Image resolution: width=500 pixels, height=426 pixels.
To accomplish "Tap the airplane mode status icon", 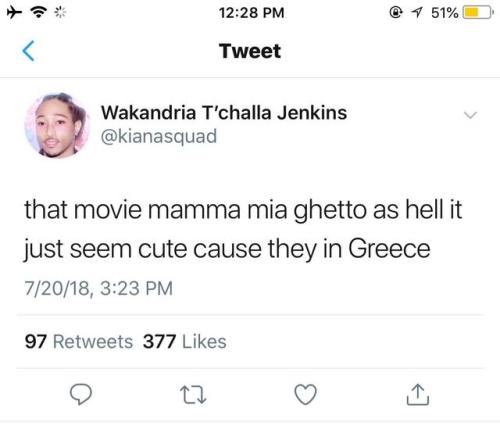I will pos(14,13).
